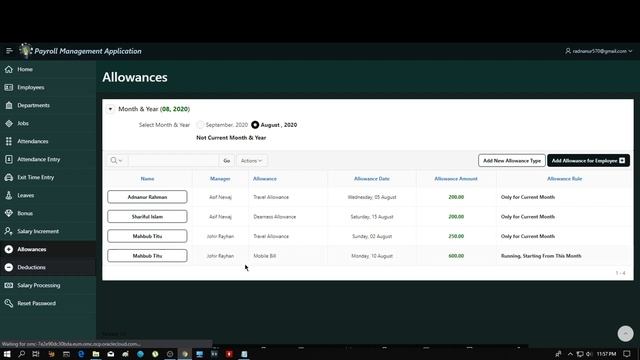
Task: Select the August, 2020 radio option
Action: [x=255, y=125]
